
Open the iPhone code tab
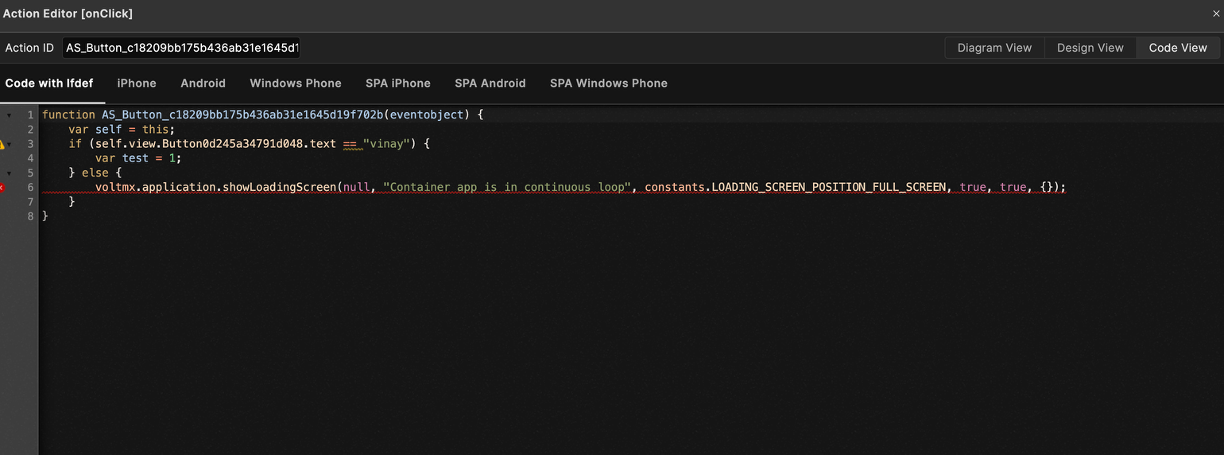pos(136,83)
